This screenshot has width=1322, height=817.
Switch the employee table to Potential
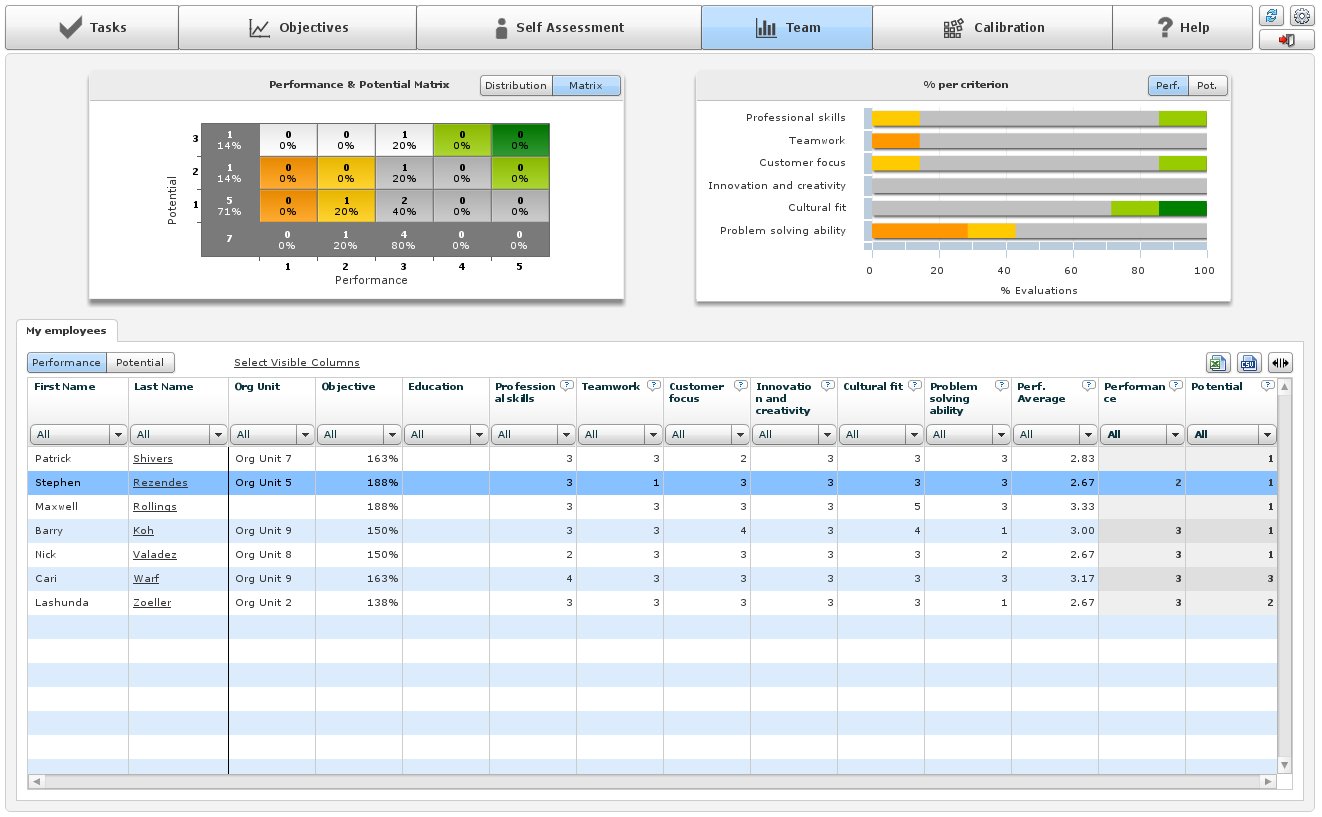click(140, 363)
